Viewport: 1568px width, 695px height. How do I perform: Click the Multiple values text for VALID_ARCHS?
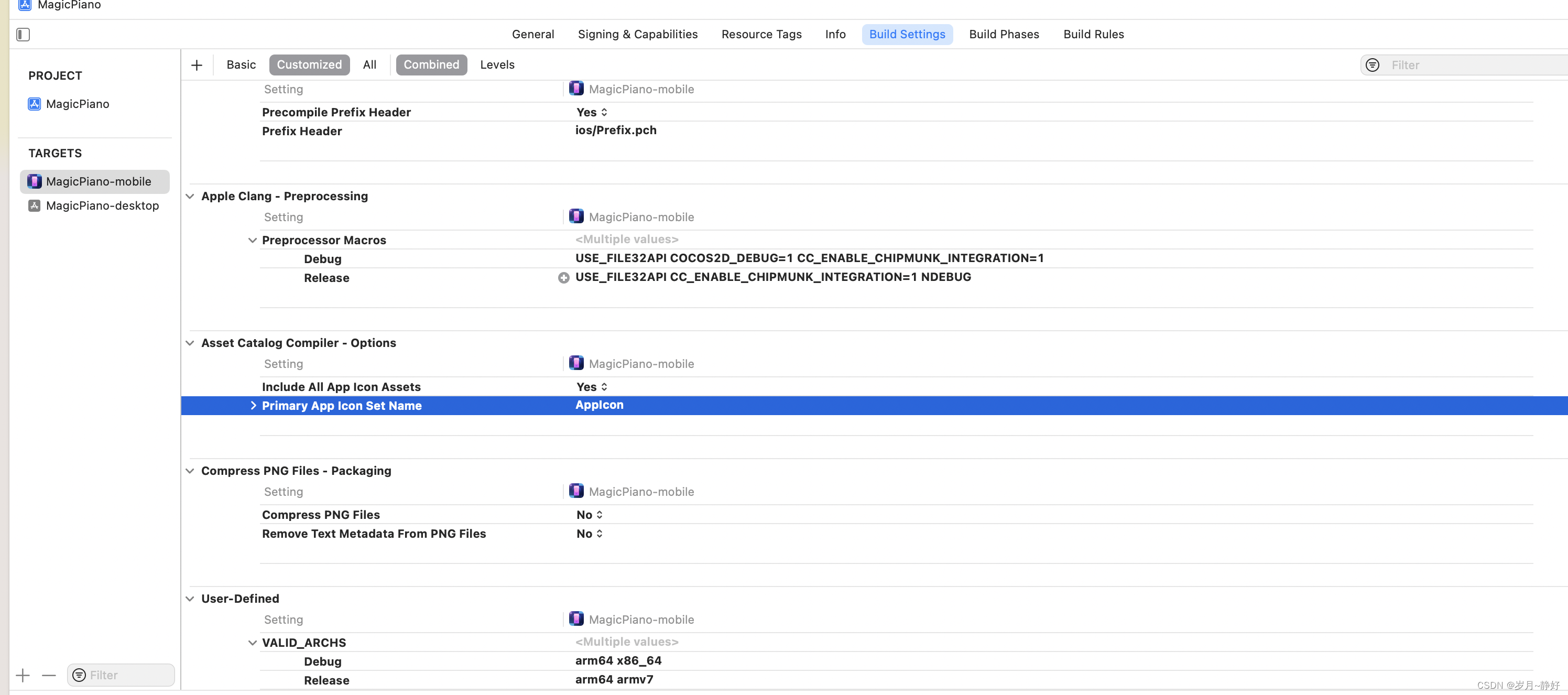626,642
